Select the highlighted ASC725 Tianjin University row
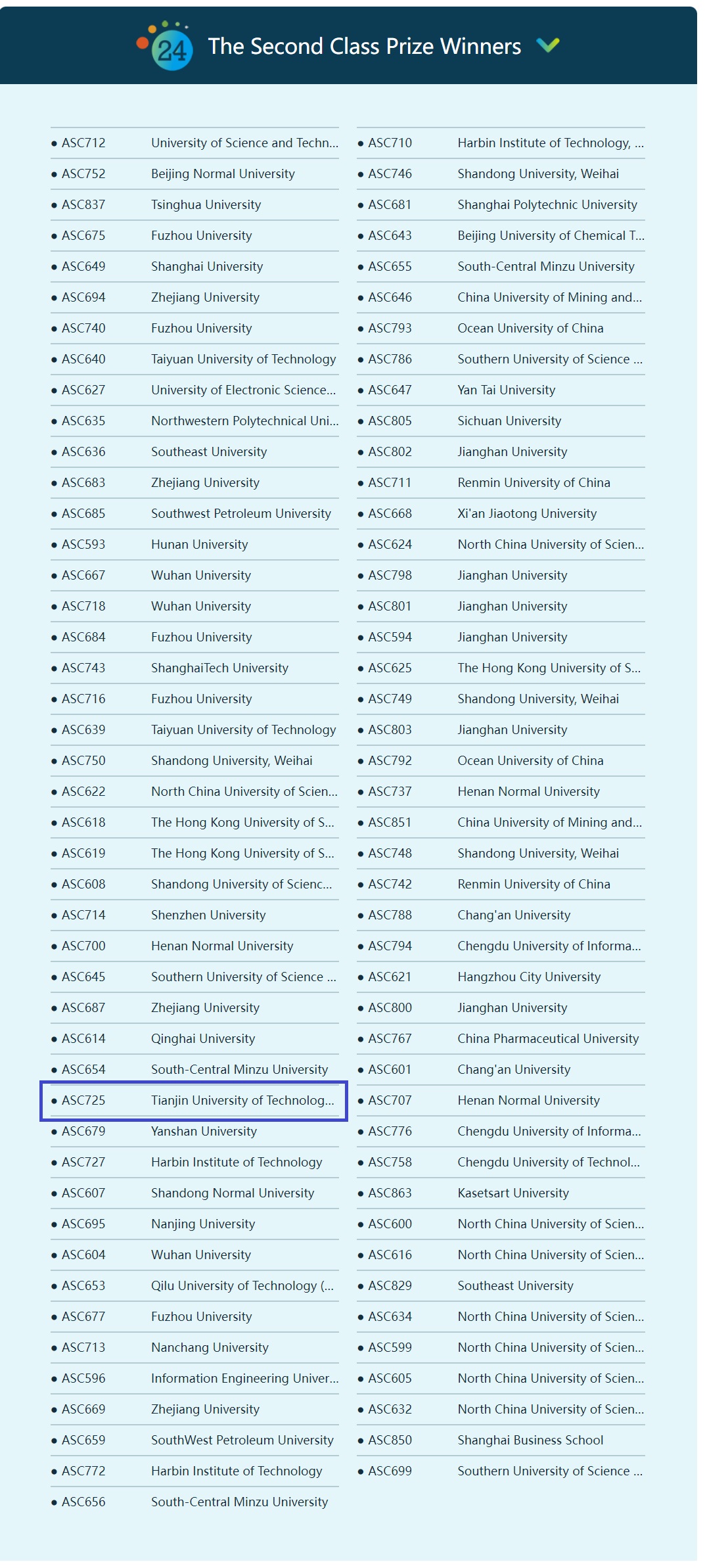The width and height of the screenshot is (705, 1568). [194, 1100]
